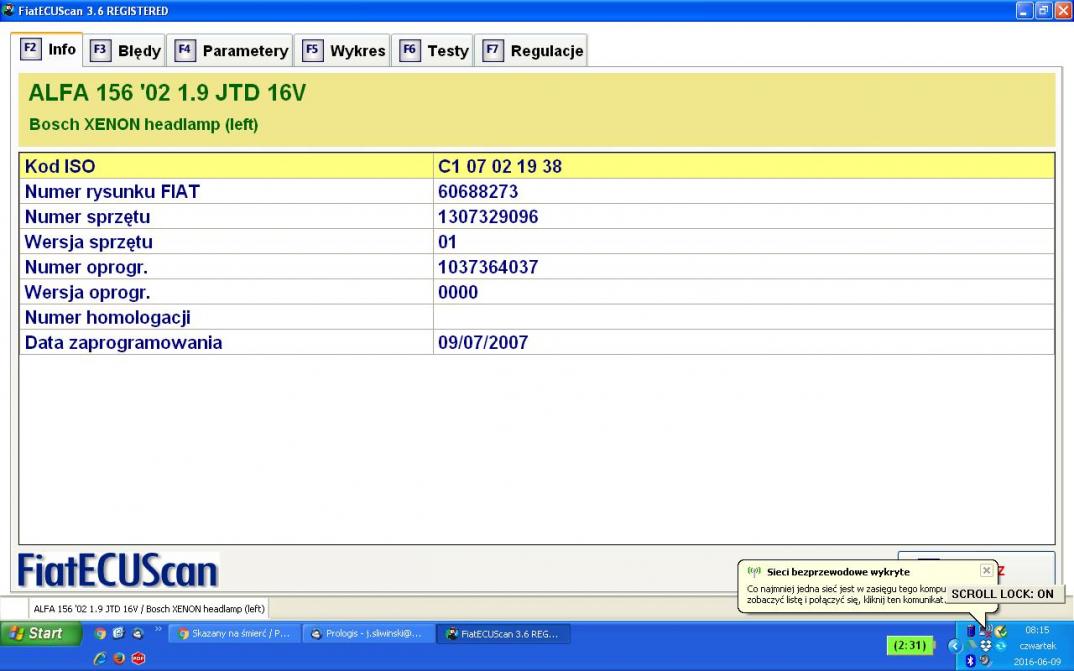
Task: Click the 'Sieci bezprzewodowe wykryte' balloon title
Action: click(838, 572)
